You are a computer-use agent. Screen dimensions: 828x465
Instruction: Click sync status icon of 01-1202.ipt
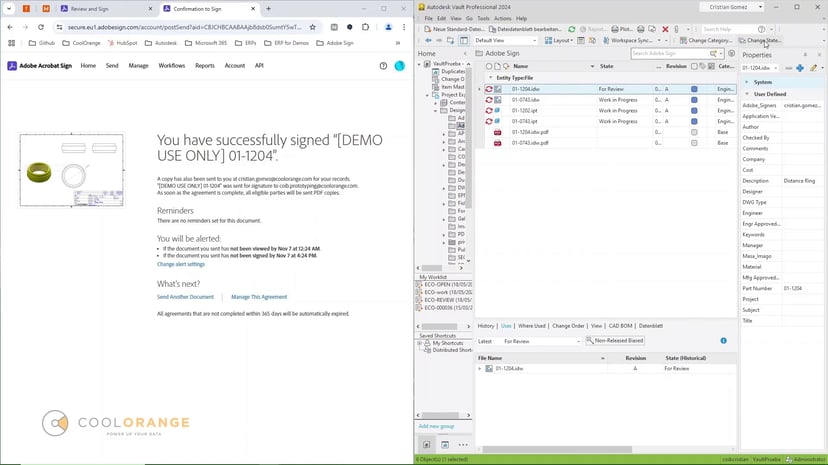(x=489, y=110)
